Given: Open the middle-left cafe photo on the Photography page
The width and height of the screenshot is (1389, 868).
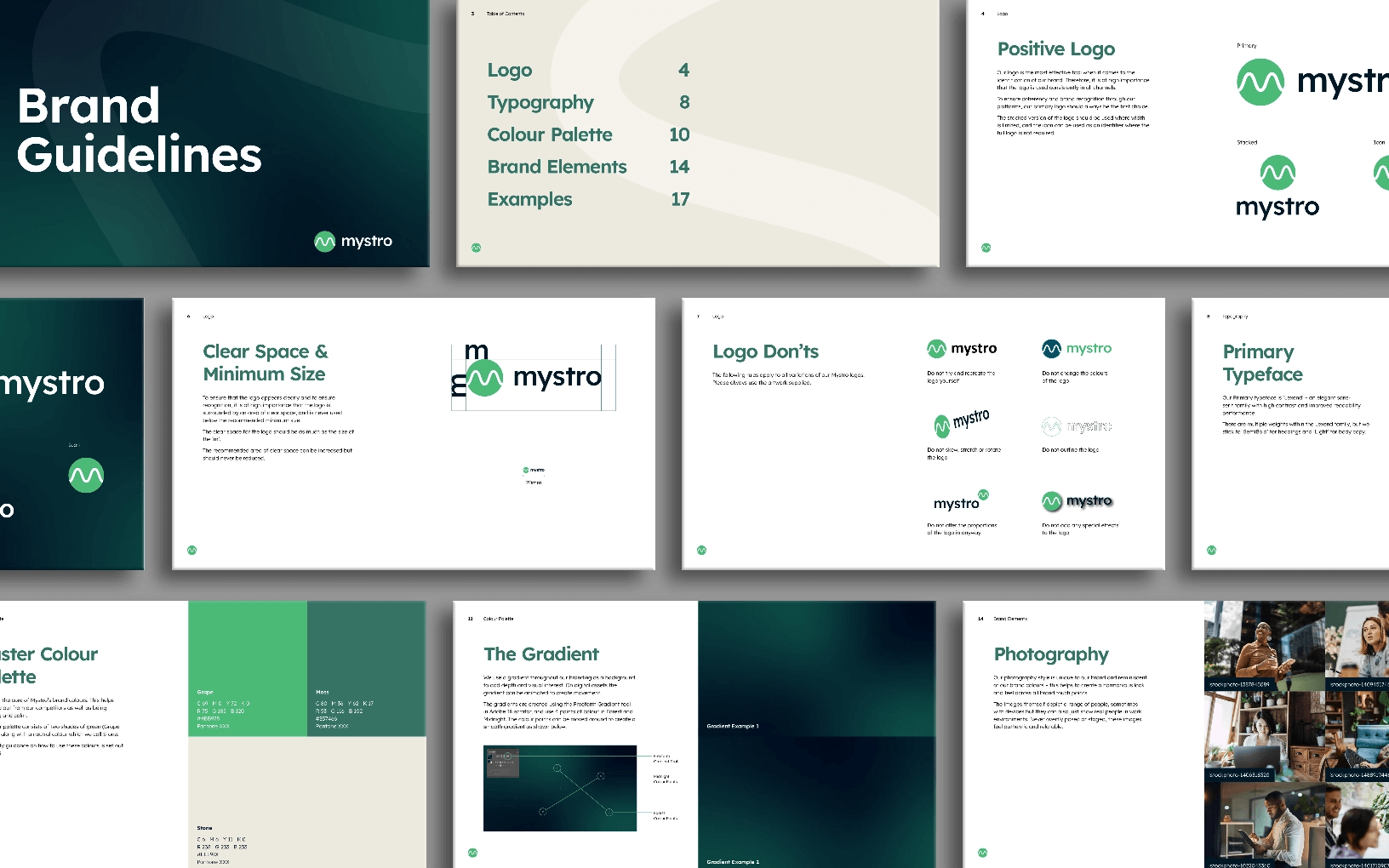Looking at the screenshot, I should click(x=1265, y=736).
